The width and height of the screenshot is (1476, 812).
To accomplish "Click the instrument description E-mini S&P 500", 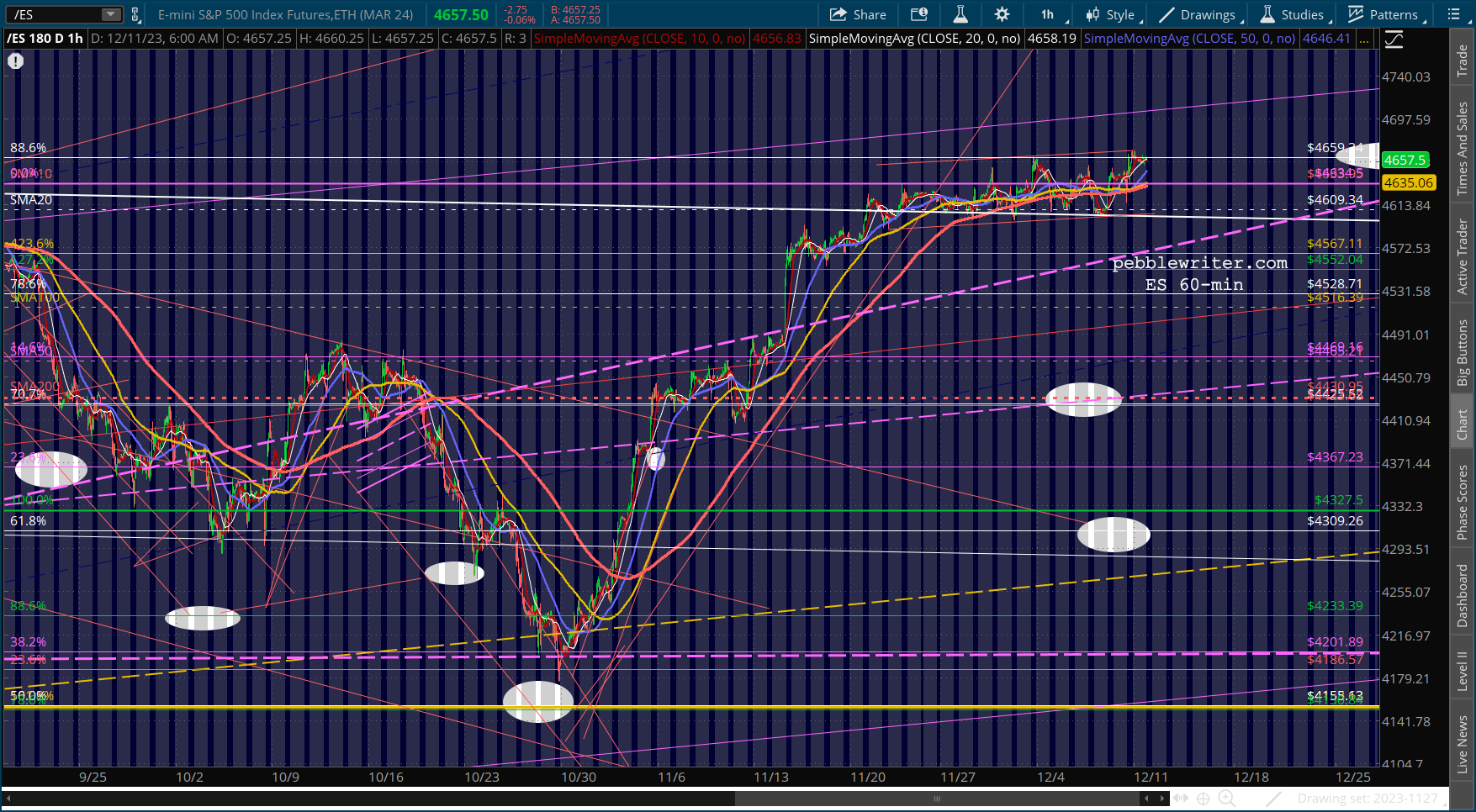I will coord(286,15).
